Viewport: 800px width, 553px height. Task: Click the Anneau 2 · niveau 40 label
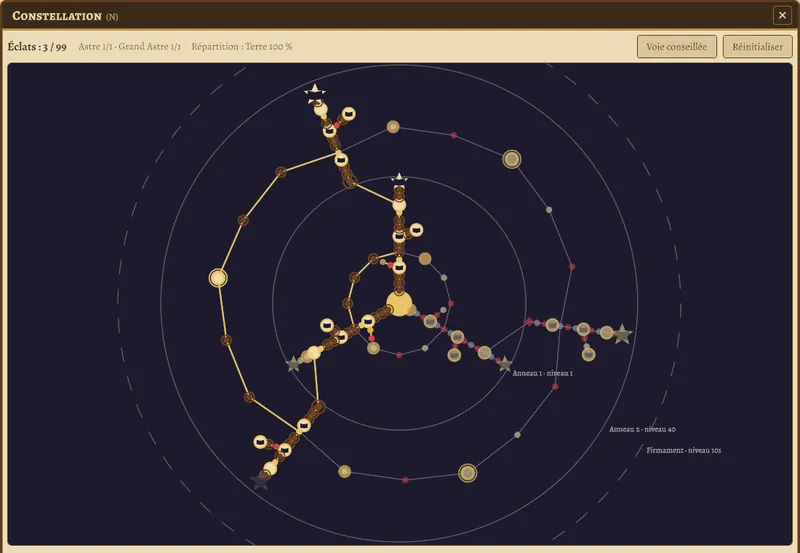click(642, 430)
